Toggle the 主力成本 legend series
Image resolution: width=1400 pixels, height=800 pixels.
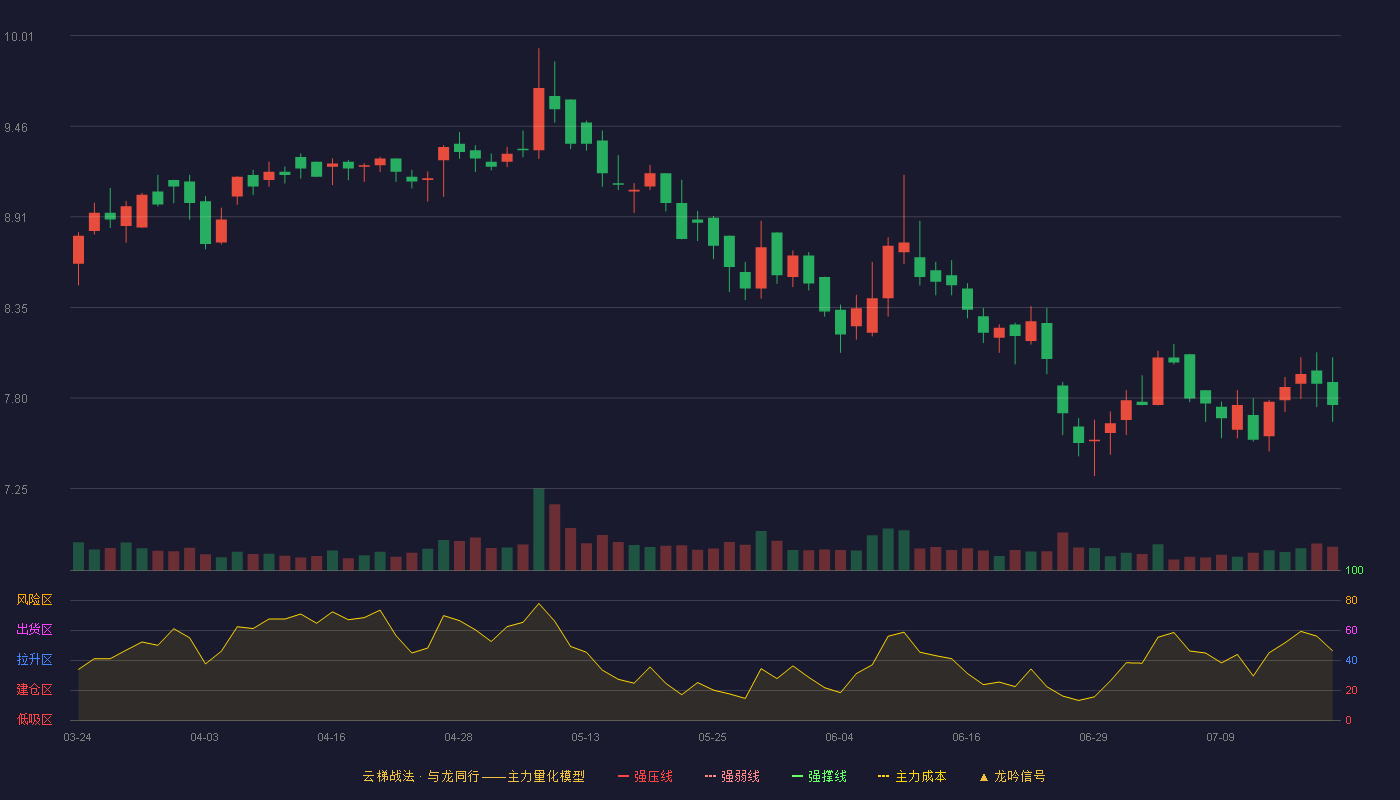click(x=912, y=776)
